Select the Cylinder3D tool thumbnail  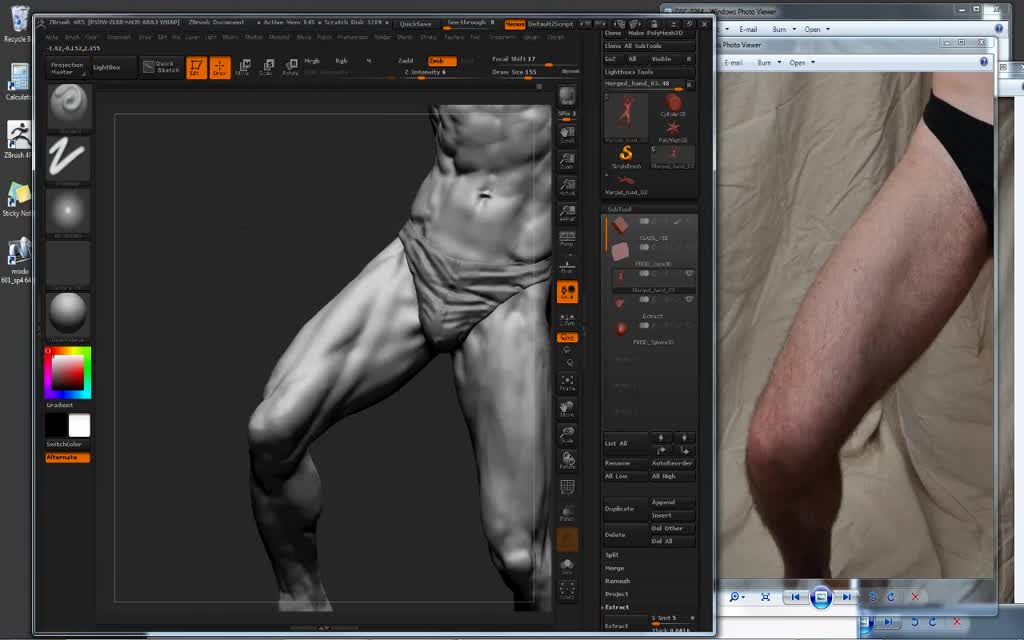coord(673,104)
